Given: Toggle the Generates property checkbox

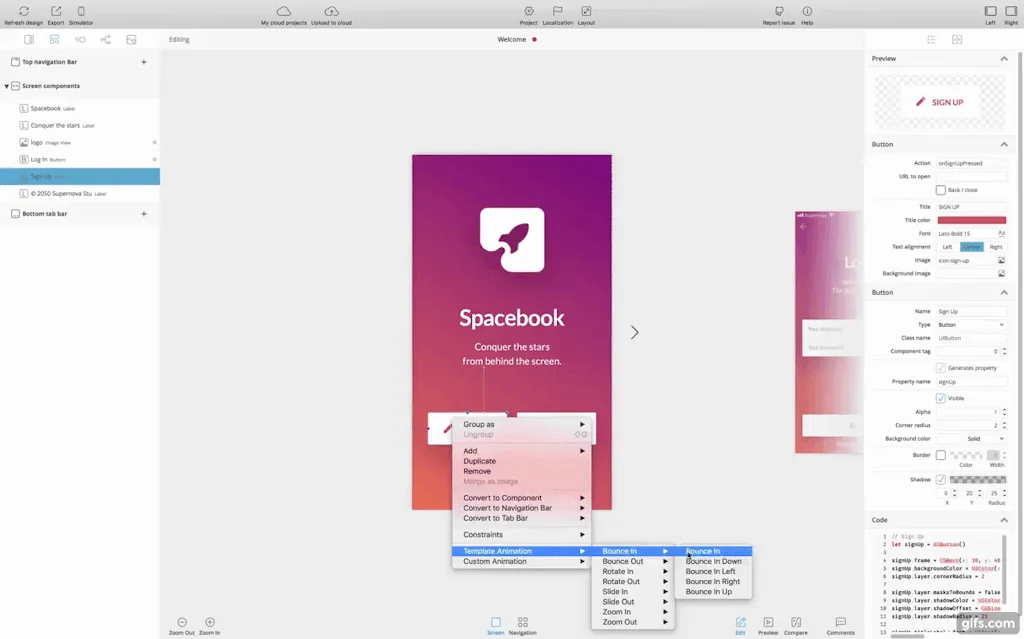Looking at the screenshot, I should [940, 368].
